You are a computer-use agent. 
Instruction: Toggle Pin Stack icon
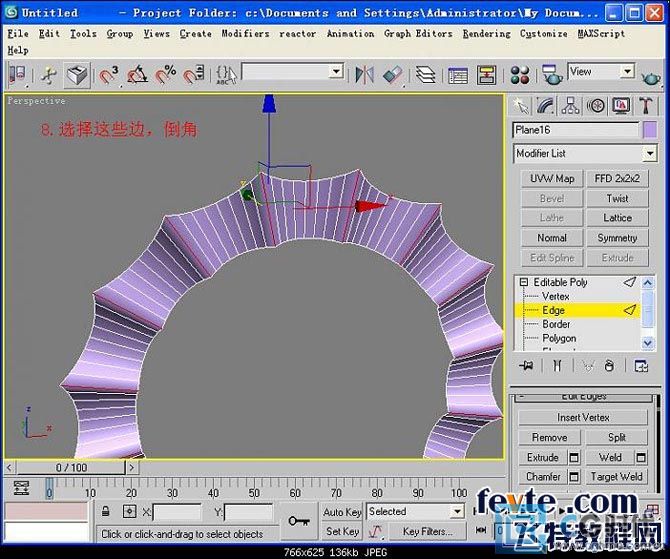[526, 366]
